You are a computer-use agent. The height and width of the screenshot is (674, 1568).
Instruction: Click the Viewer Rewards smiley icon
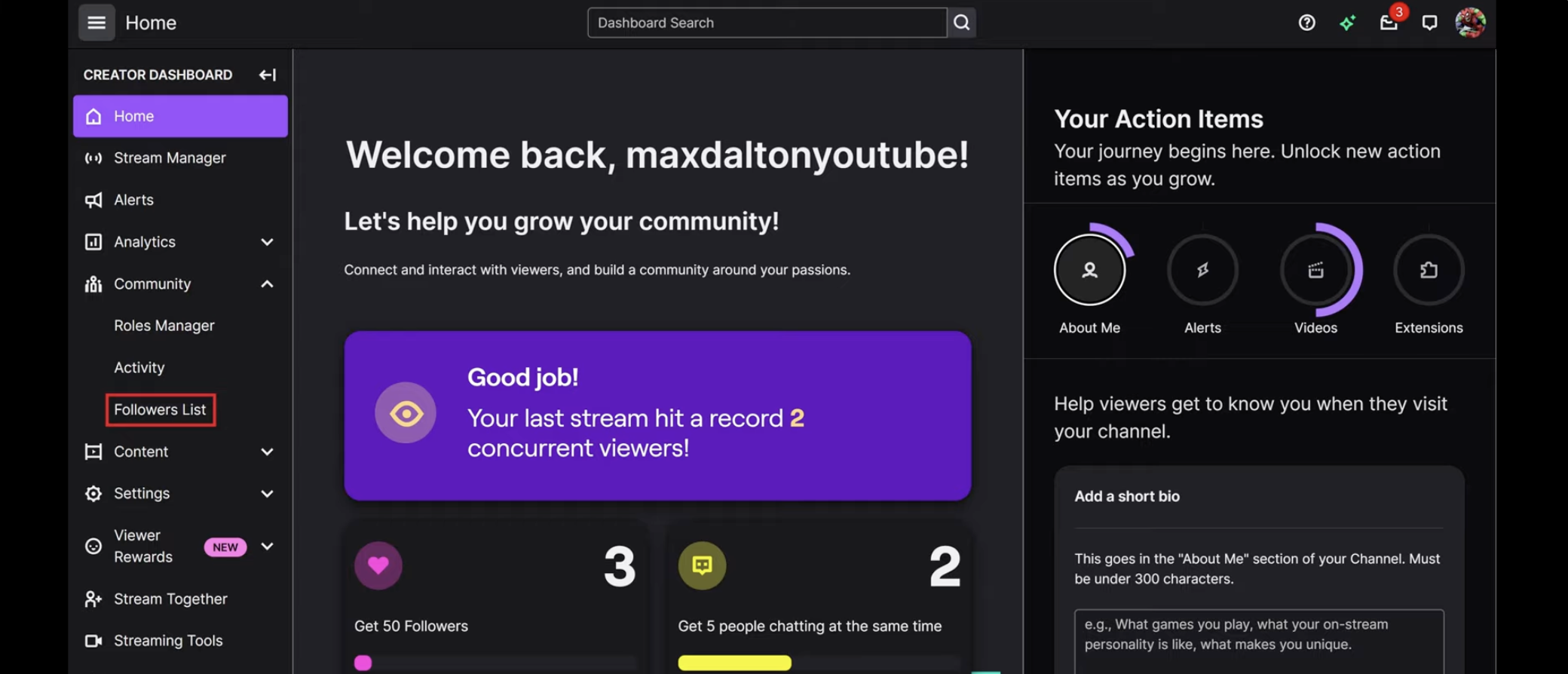click(93, 547)
